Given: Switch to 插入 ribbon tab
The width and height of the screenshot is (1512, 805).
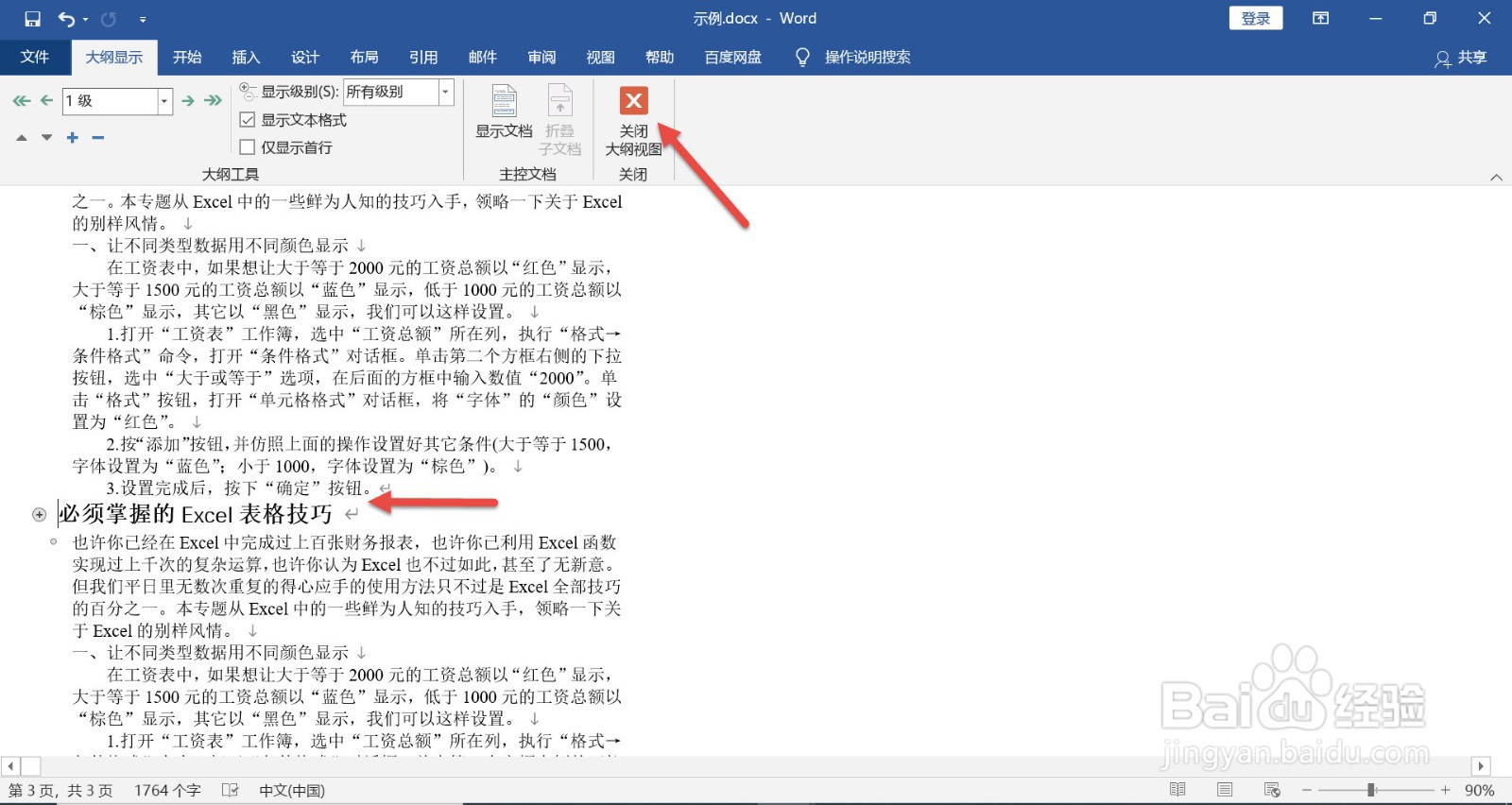Looking at the screenshot, I should (246, 57).
